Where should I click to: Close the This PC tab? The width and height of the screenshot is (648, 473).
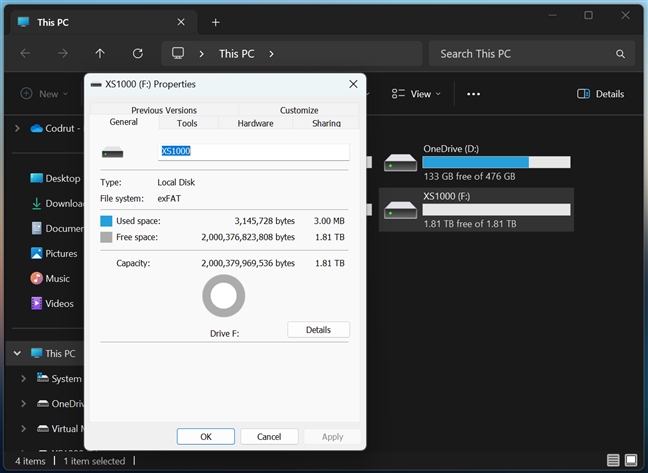point(181,22)
